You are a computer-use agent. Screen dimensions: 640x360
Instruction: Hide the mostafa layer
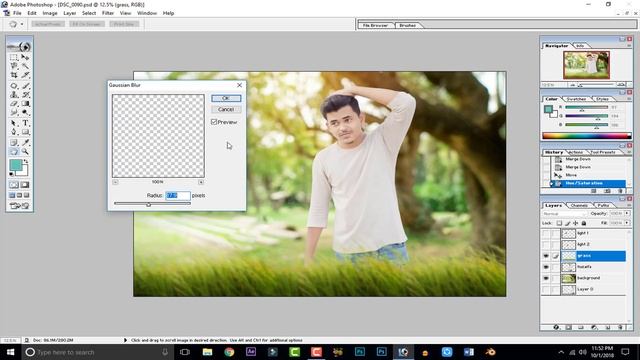[546, 267]
